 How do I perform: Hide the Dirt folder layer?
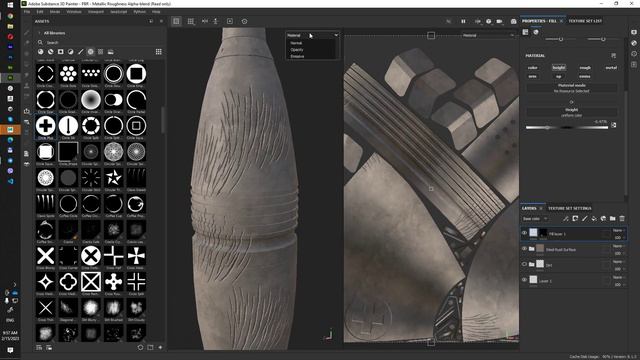[524, 264]
